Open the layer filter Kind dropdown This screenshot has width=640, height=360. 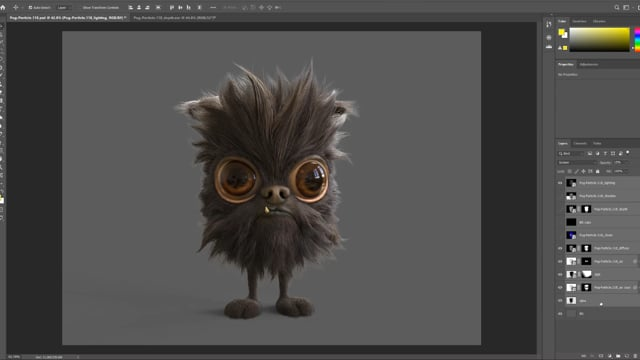tap(571, 153)
